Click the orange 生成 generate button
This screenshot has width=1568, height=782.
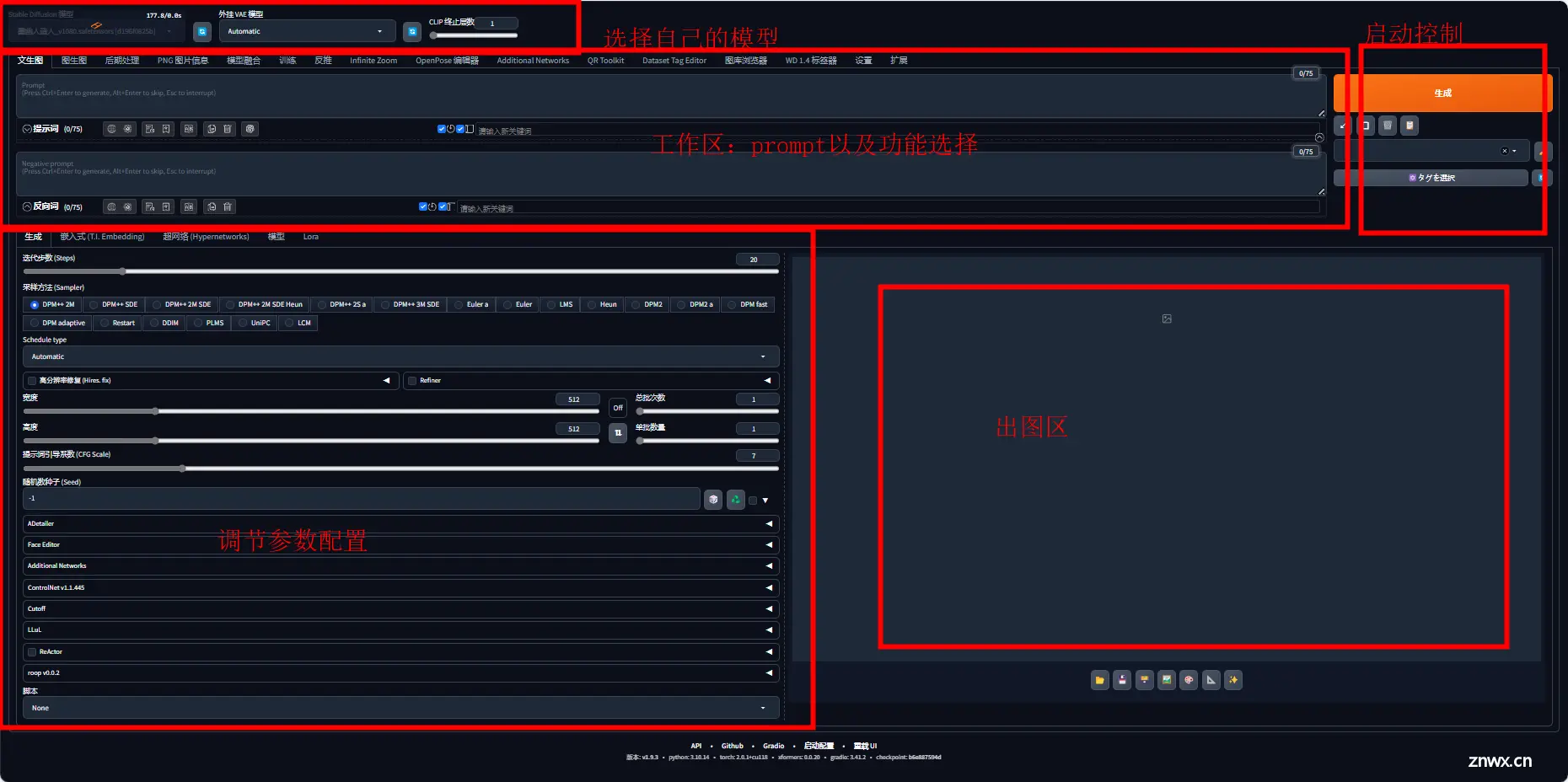(x=1442, y=93)
